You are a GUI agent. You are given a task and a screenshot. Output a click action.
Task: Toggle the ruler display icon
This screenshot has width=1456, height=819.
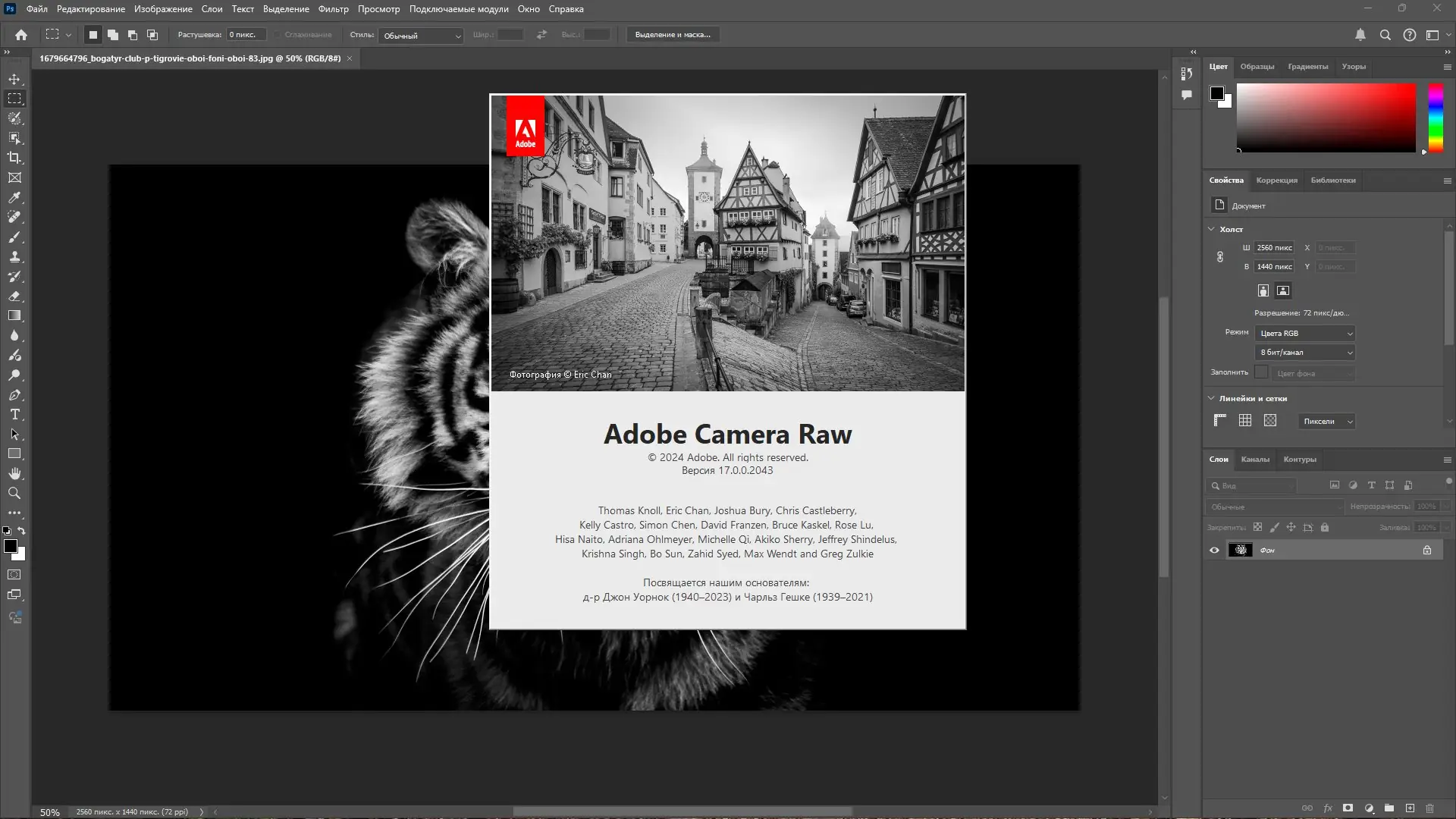(x=1220, y=421)
